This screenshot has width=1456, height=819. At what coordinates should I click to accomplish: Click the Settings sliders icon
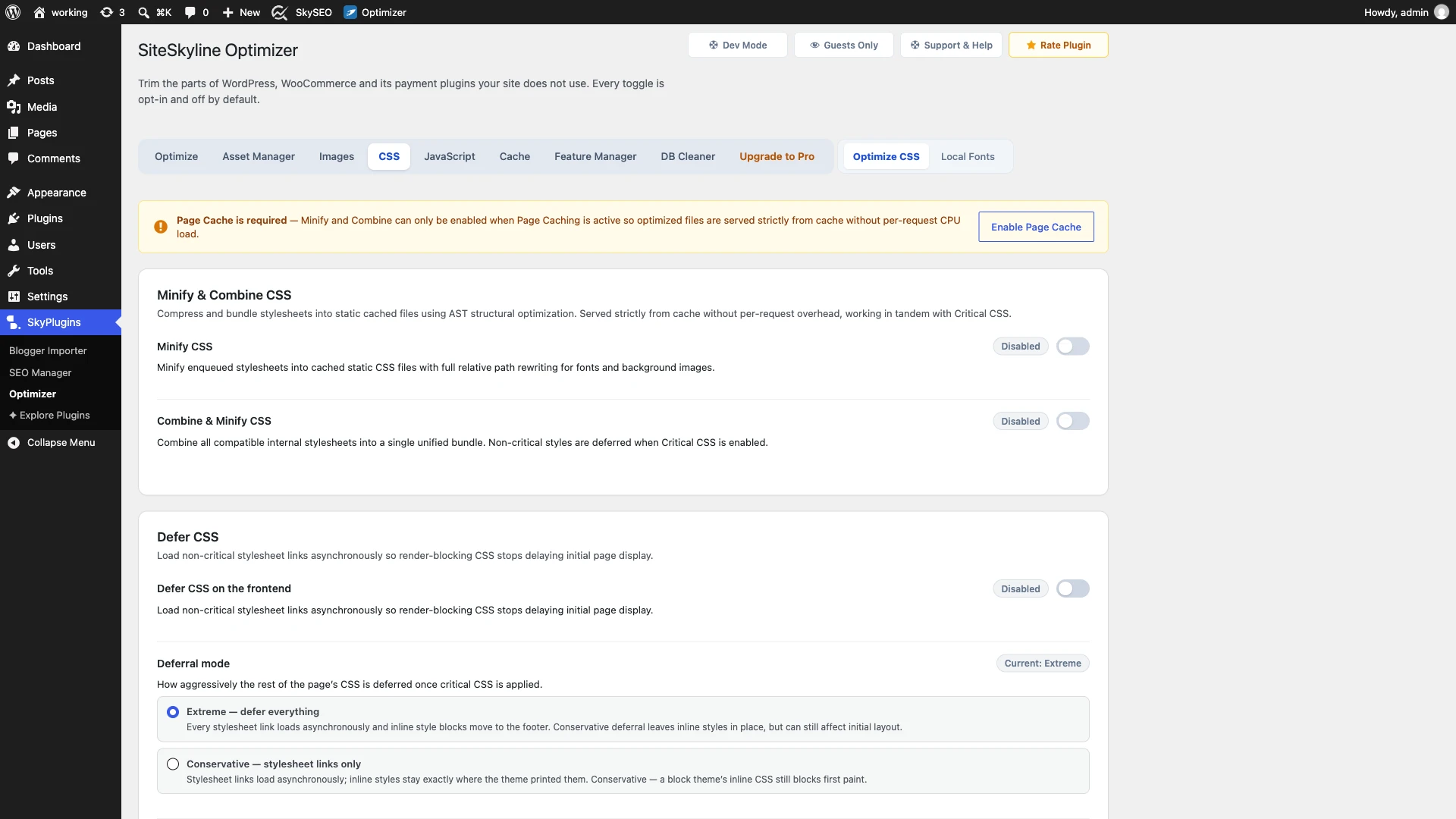pyautogui.click(x=14, y=297)
